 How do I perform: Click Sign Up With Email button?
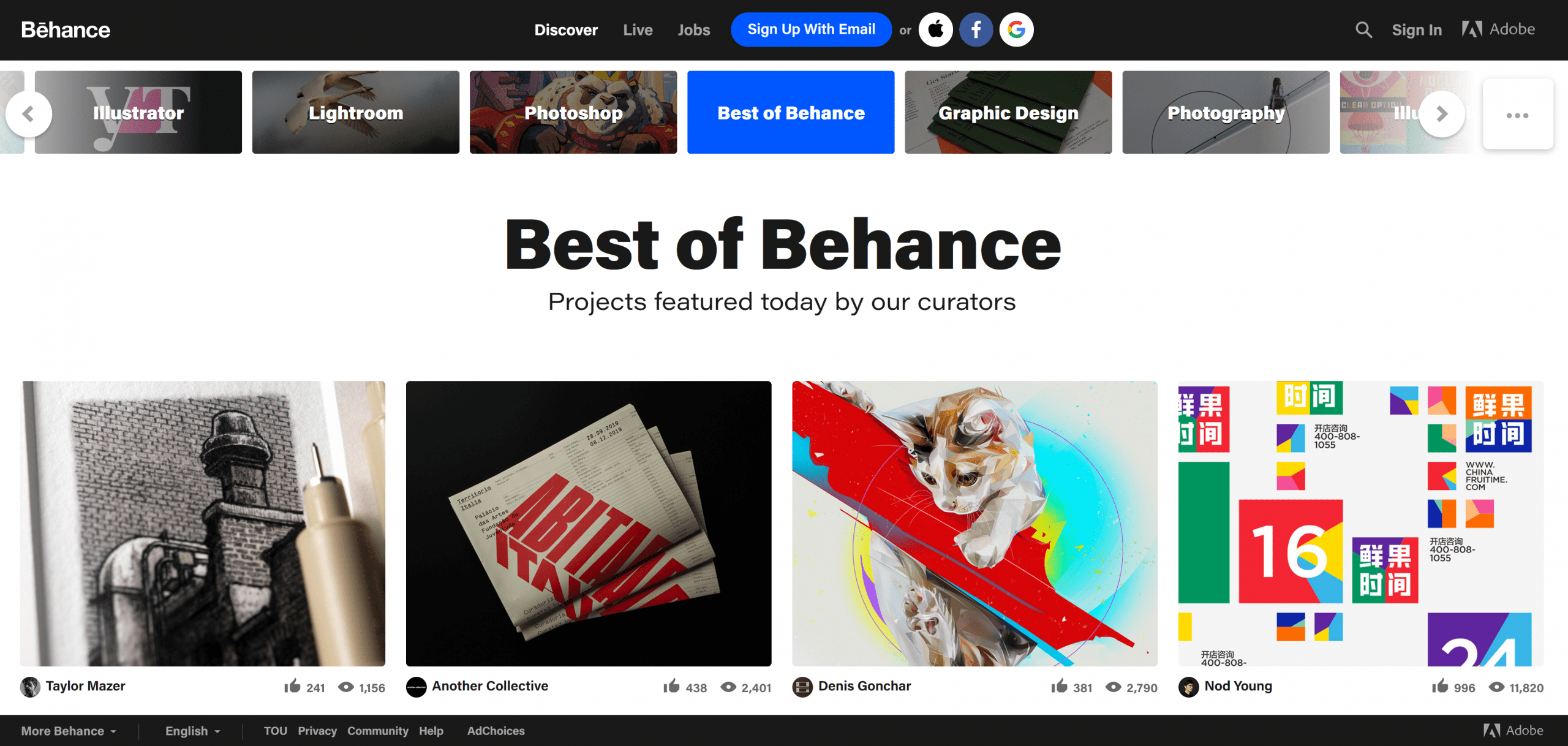tap(811, 29)
